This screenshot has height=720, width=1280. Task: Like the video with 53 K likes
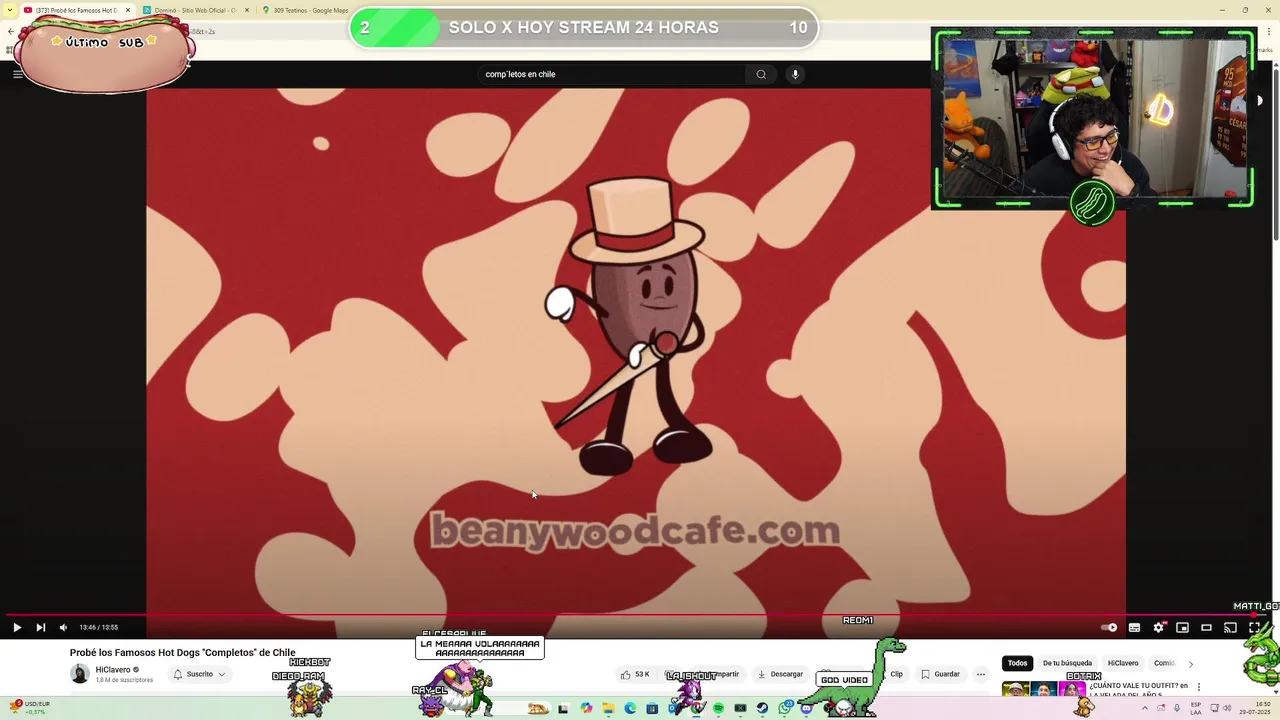click(635, 674)
